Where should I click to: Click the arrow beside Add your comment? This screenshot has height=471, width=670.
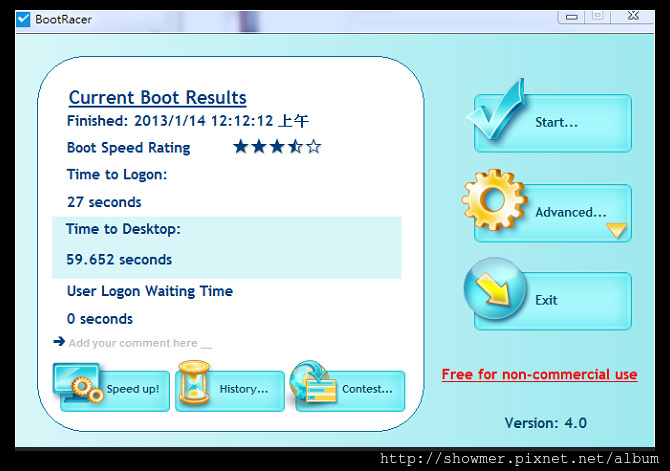59,341
